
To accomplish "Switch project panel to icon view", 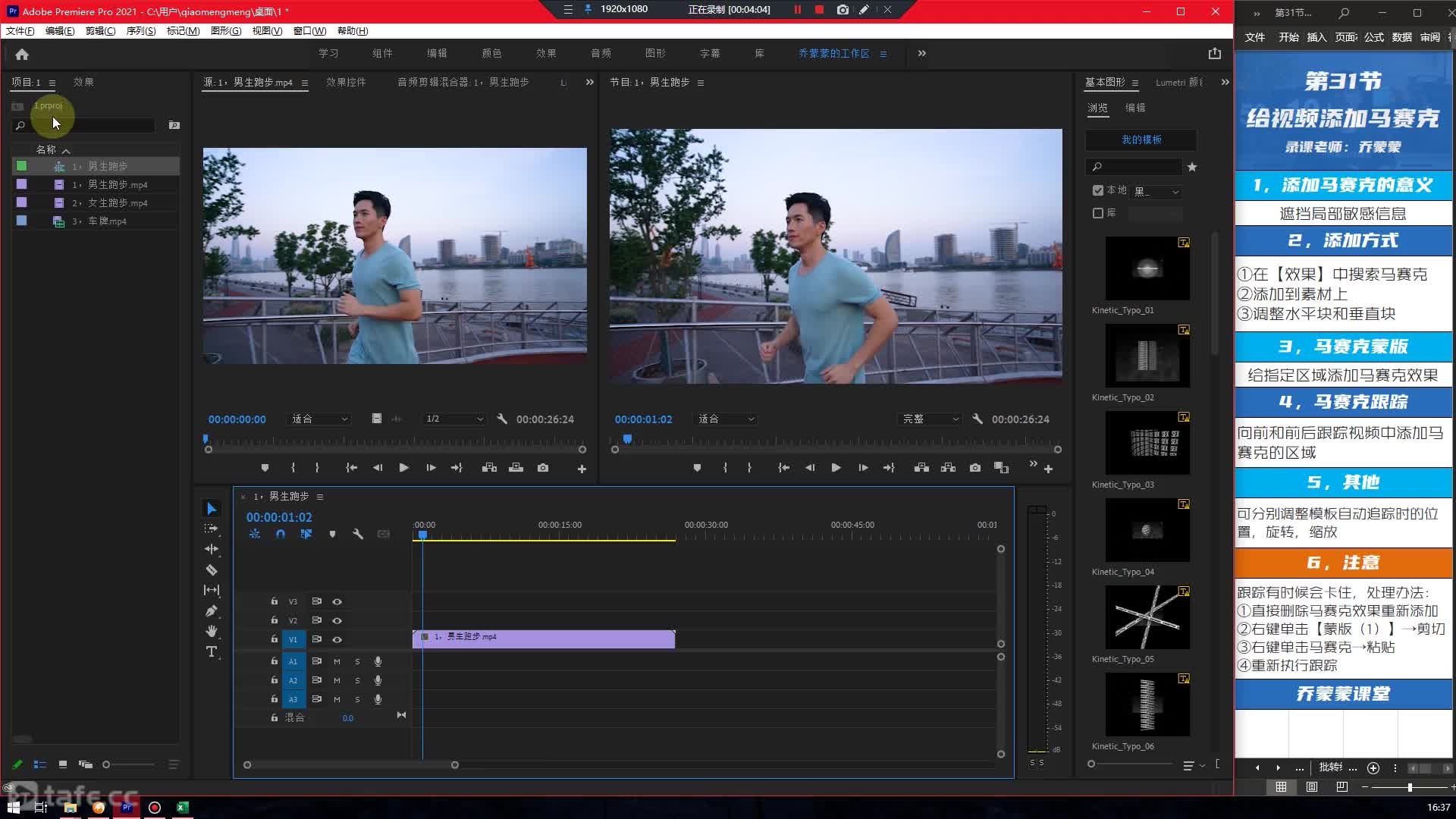I will click(x=63, y=764).
